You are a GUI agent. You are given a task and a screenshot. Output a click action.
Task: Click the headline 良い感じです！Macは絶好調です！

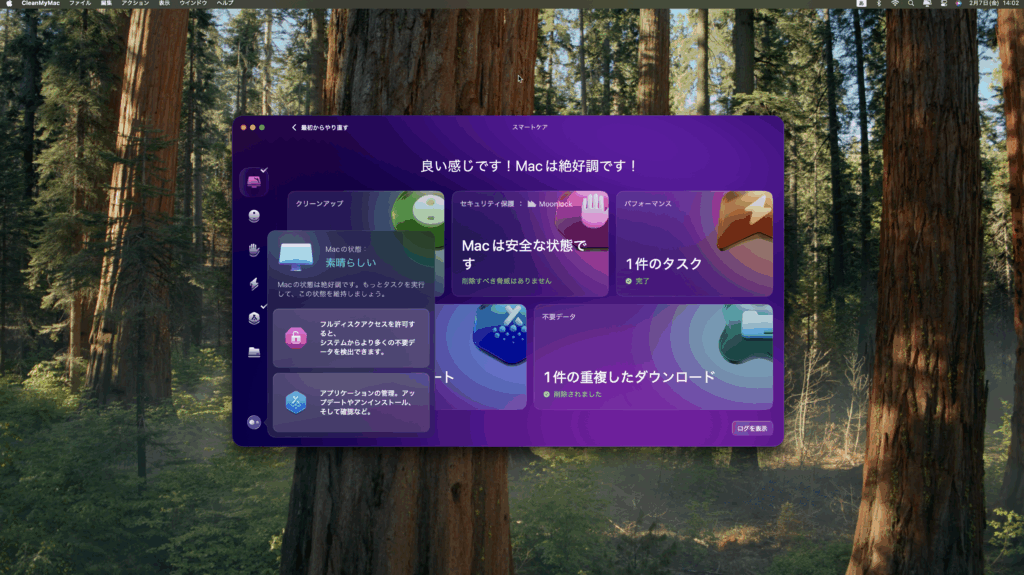pyautogui.click(x=530, y=166)
